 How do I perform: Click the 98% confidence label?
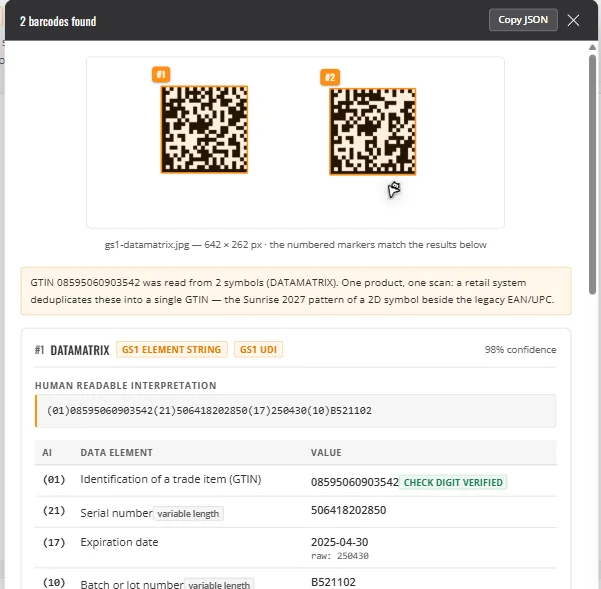(x=520, y=349)
